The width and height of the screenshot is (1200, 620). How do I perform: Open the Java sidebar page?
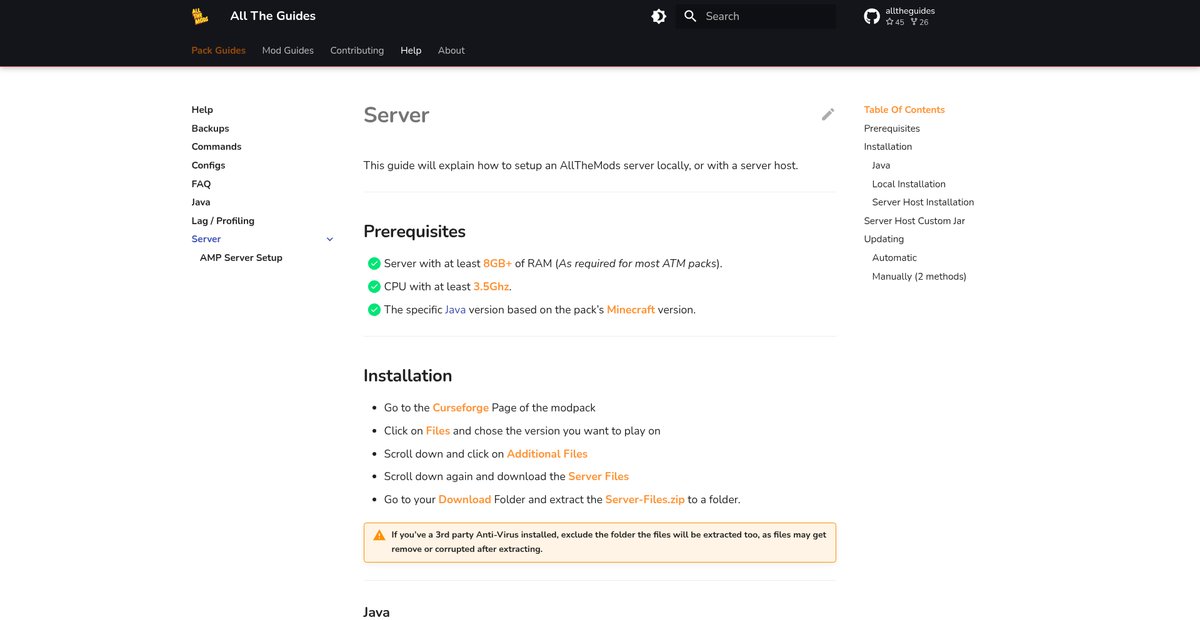pos(201,202)
